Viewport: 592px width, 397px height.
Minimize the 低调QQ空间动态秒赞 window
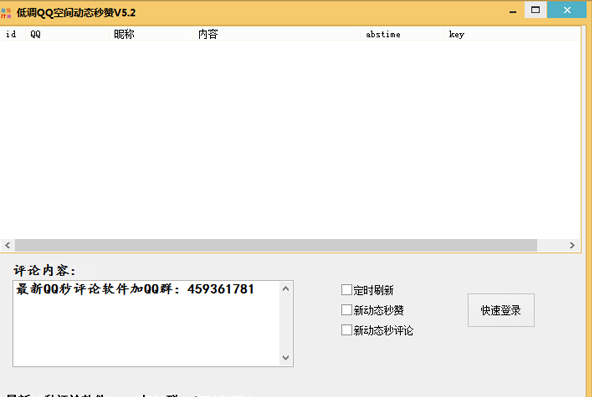click(x=513, y=11)
